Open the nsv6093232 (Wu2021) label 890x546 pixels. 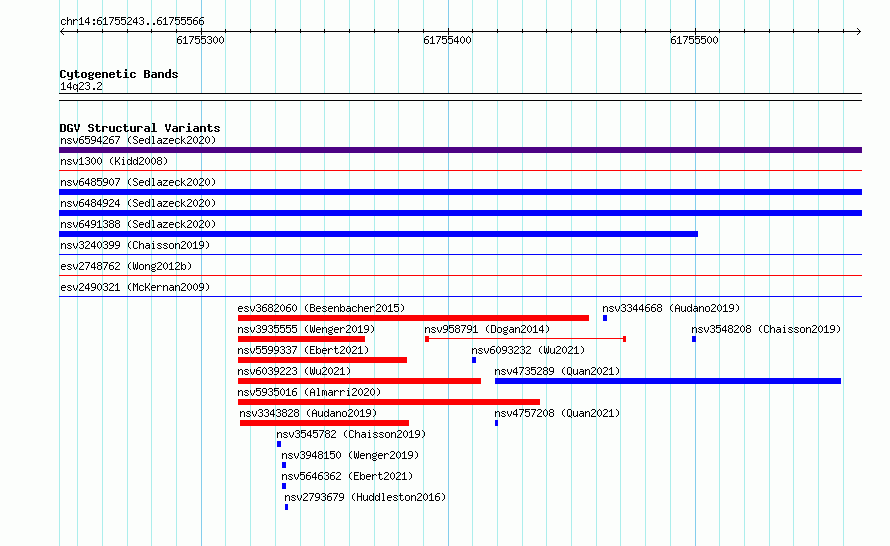528,350
